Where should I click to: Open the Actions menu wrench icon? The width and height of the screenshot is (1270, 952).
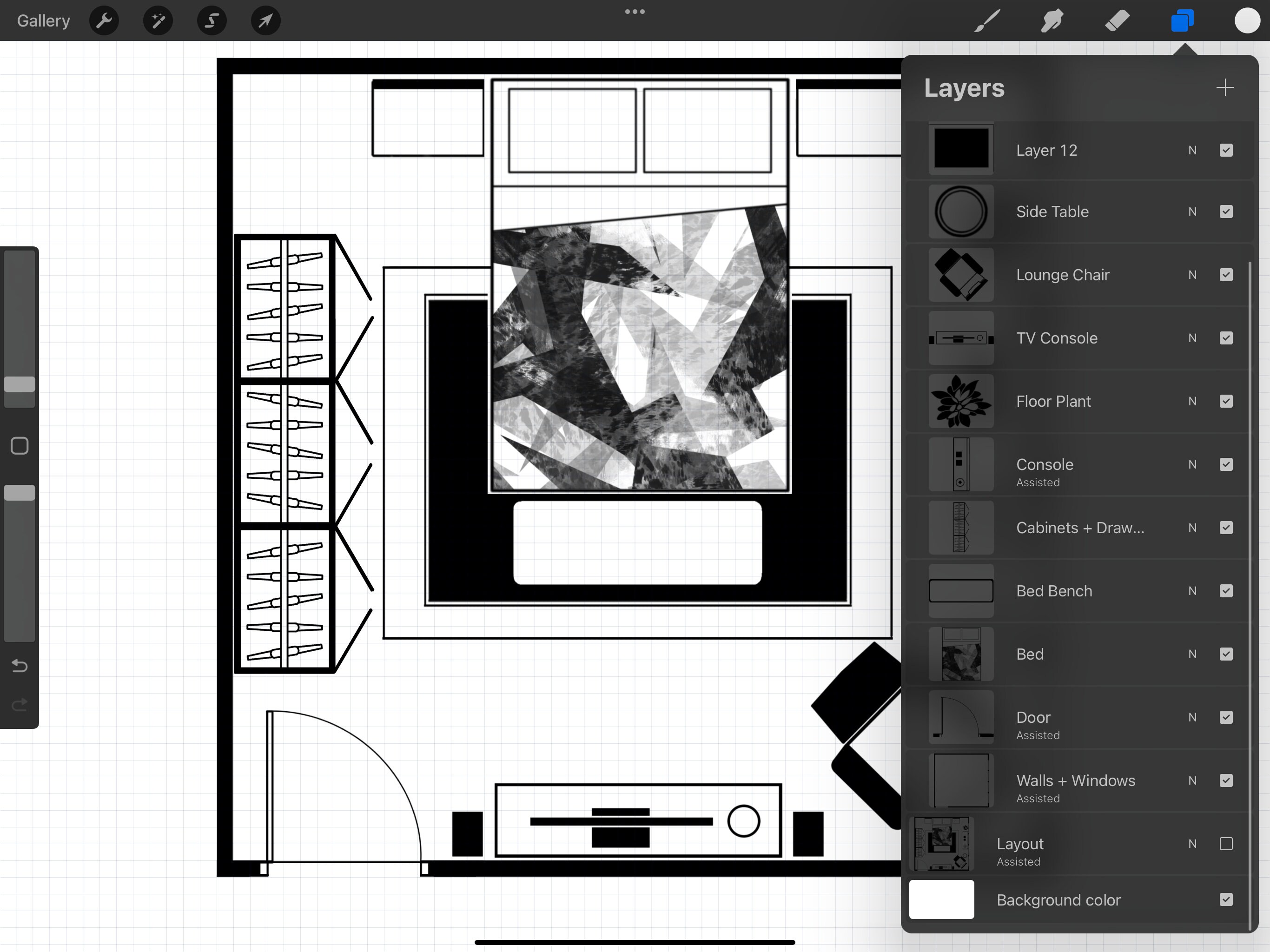(x=104, y=20)
